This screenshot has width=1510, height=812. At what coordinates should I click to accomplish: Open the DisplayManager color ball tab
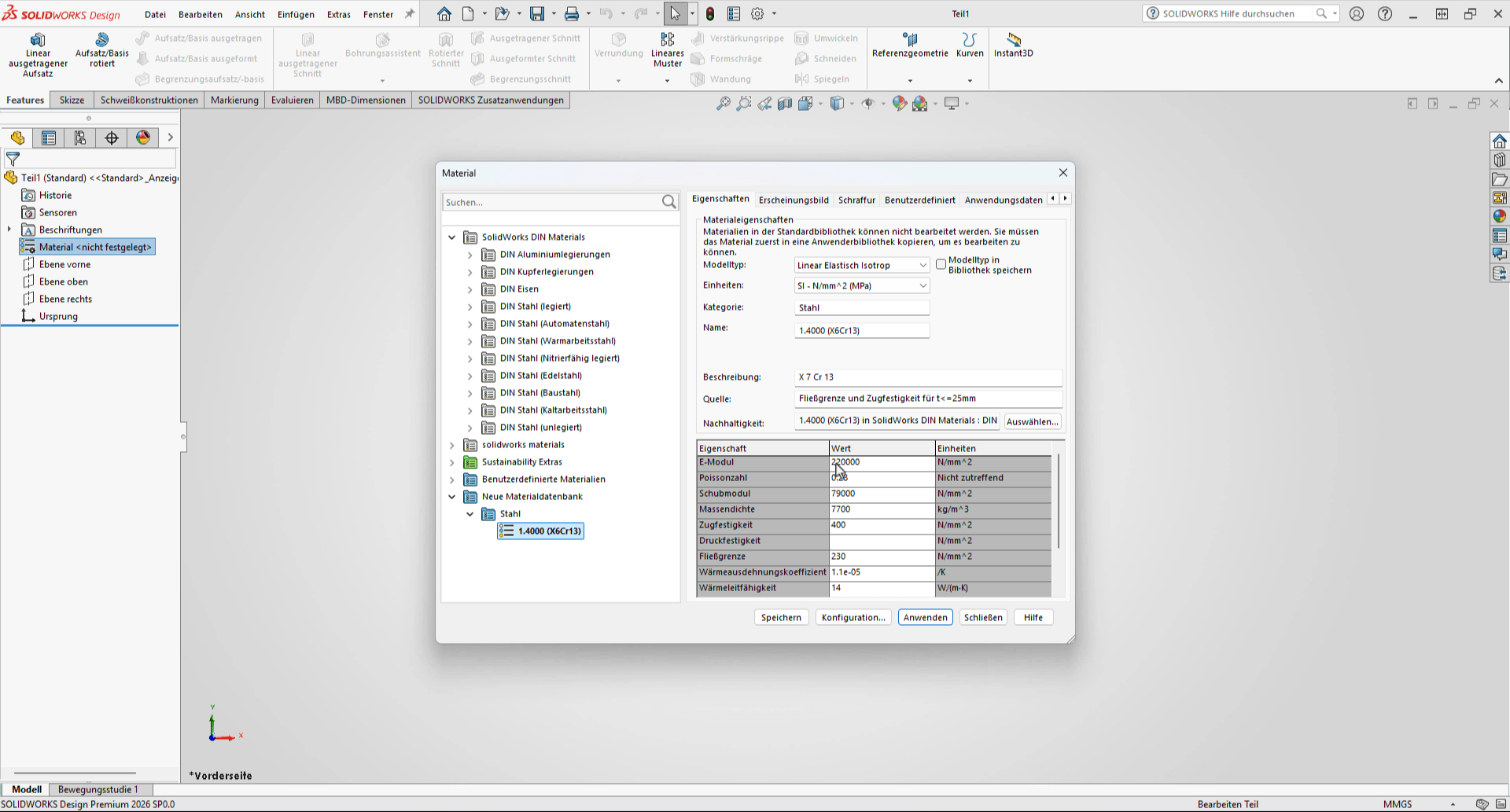click(143, 138)
